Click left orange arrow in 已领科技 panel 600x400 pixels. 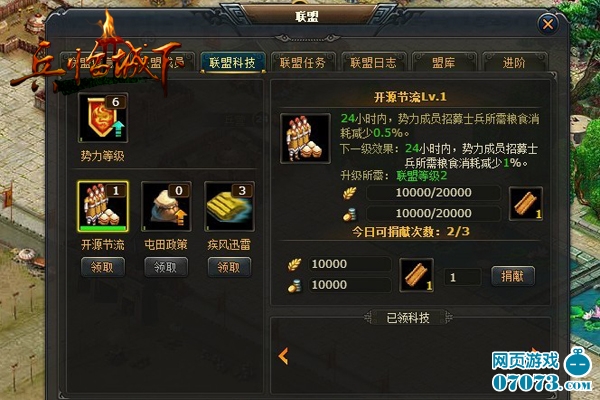point(284,356)
